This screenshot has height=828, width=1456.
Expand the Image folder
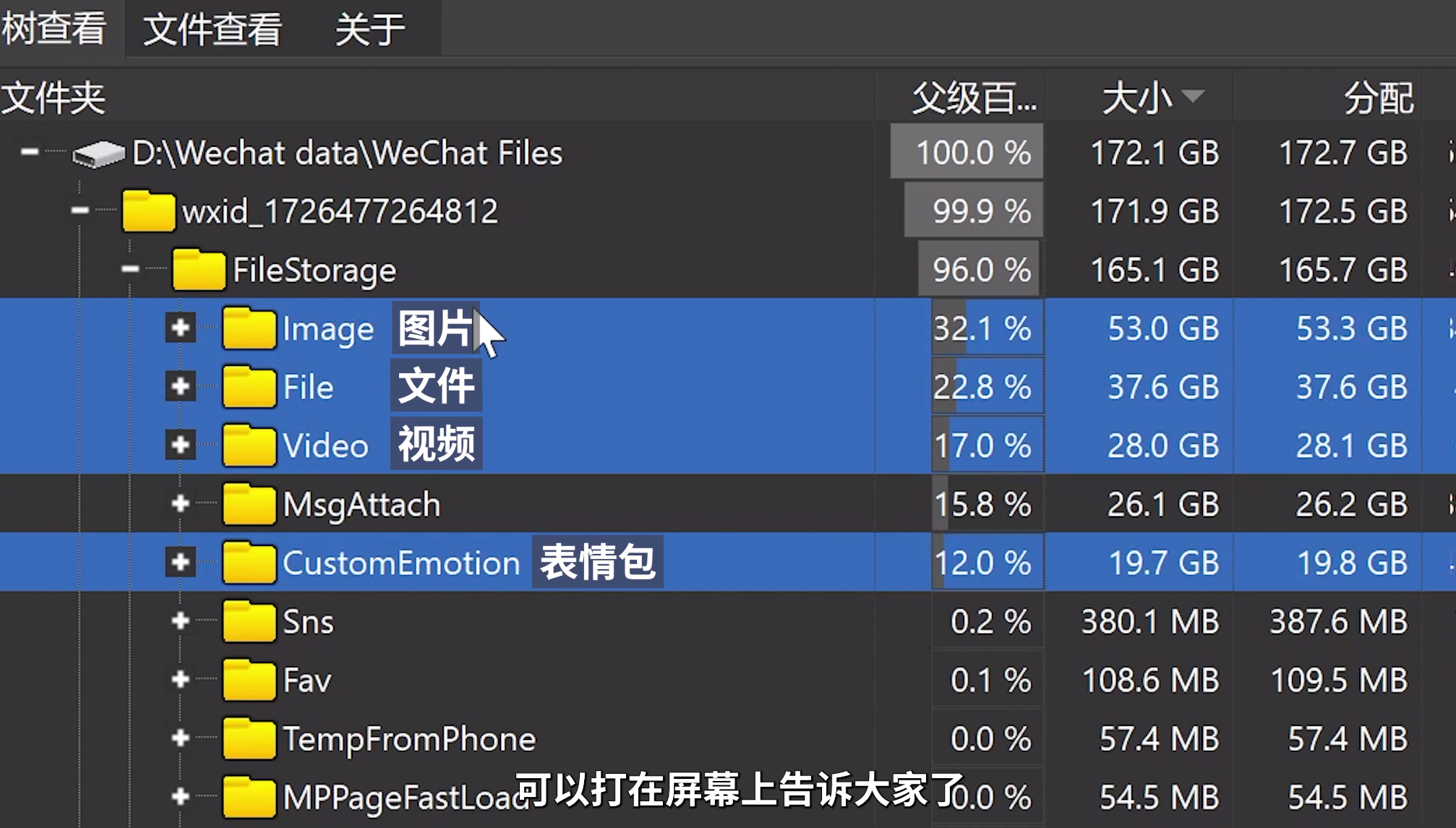(x=180, y=328)
